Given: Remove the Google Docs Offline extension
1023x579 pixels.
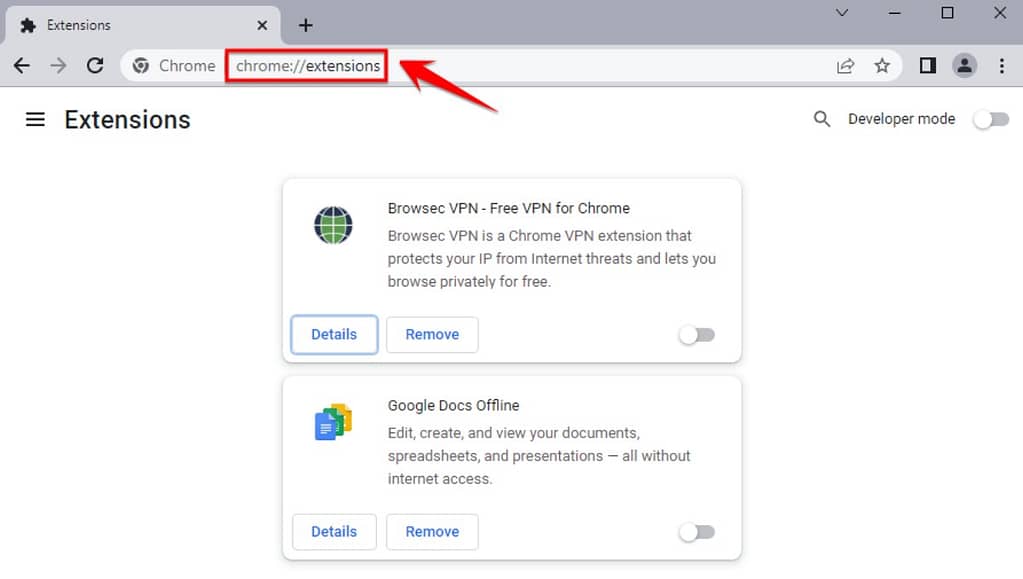Looking at the screenshot, I should tap(432, 531).
